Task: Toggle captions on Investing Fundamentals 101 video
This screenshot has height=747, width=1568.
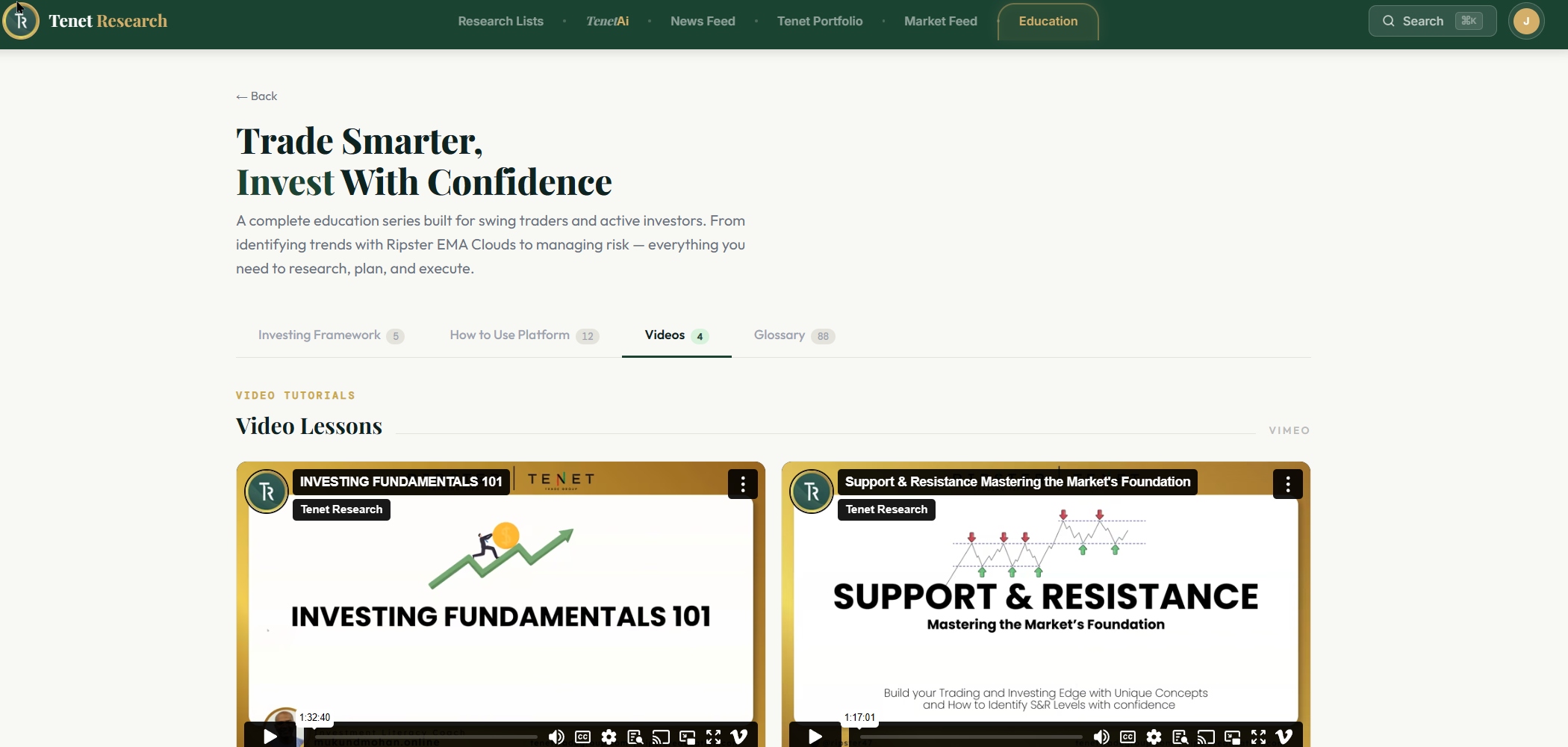Action: click(x=583, y=737)
